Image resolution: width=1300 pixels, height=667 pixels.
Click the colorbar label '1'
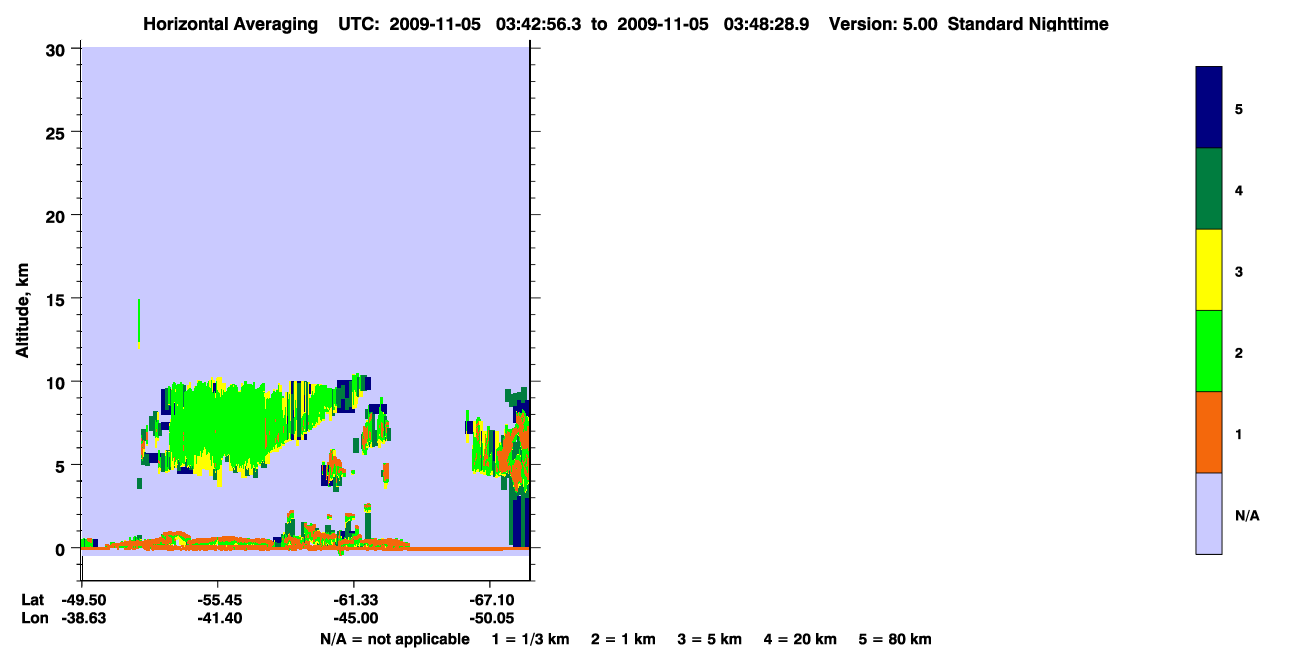click(x=1239, y=434)
